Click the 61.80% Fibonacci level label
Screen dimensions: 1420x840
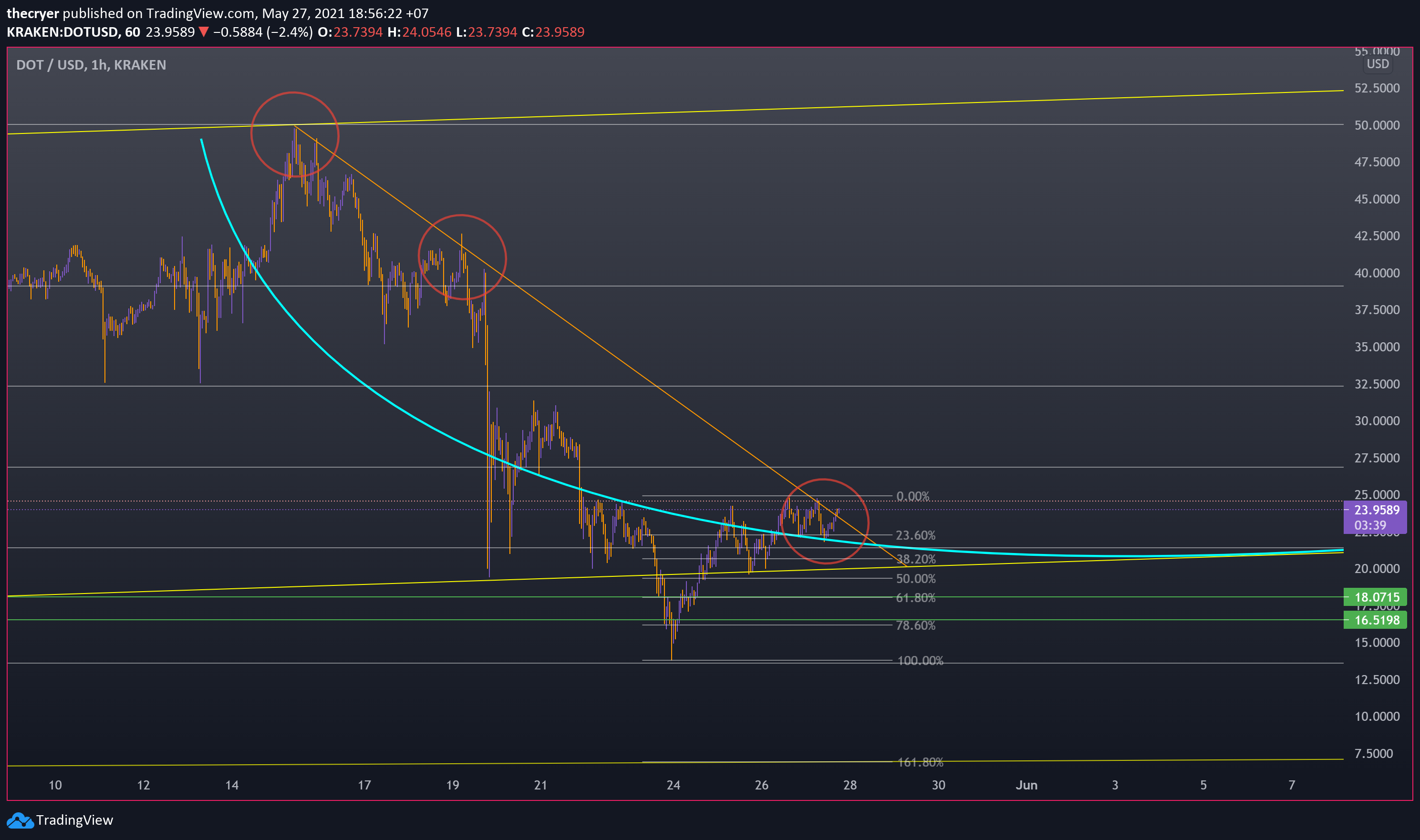pyautogui.click(x=915, y=598)
